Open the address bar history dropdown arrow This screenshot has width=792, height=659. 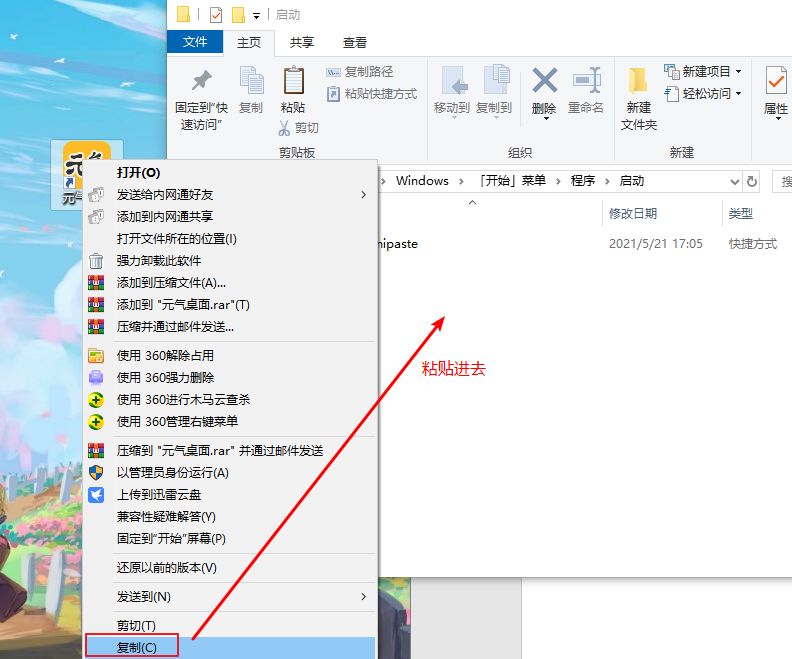735,181
